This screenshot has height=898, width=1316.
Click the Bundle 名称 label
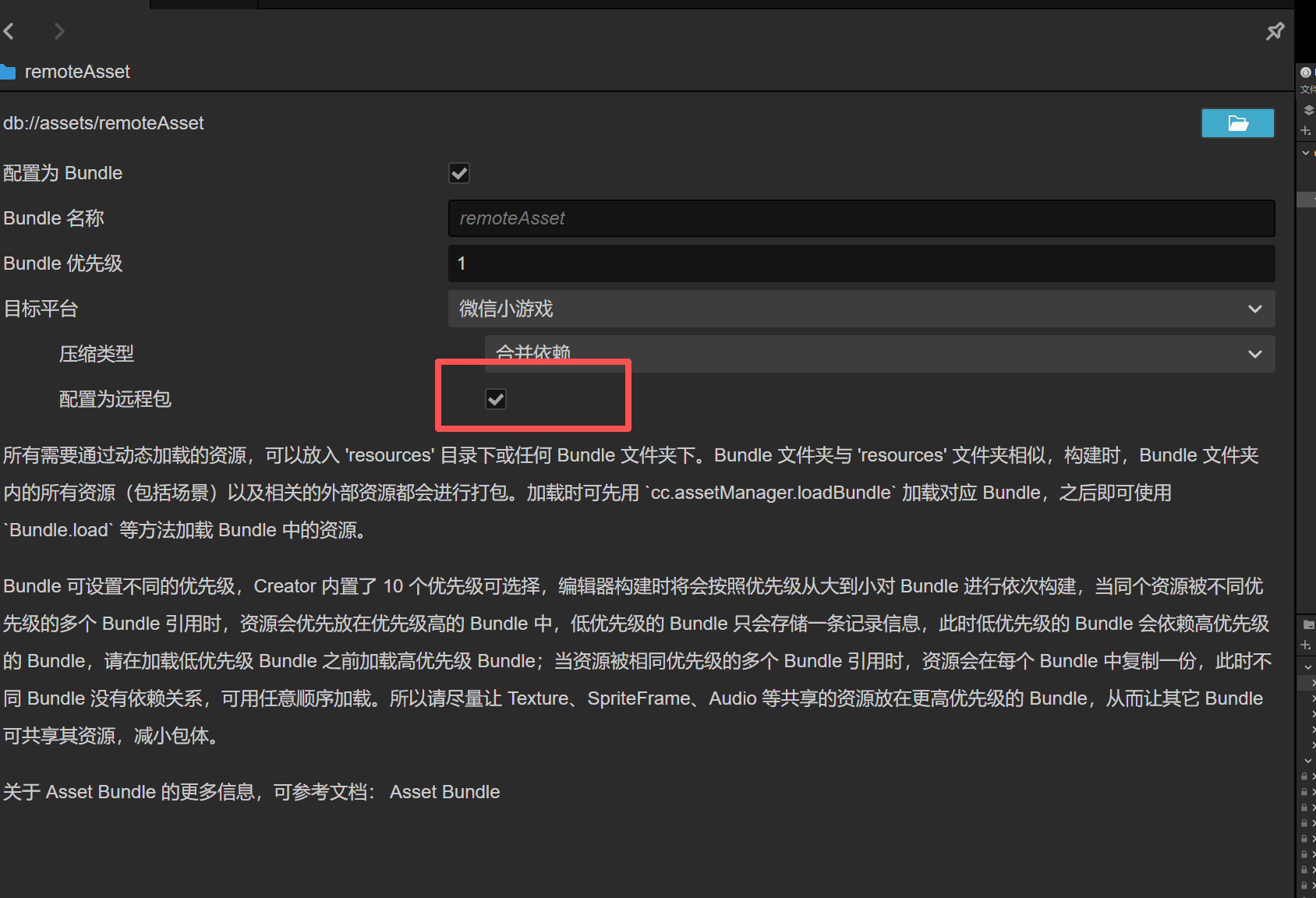point(54,218)
